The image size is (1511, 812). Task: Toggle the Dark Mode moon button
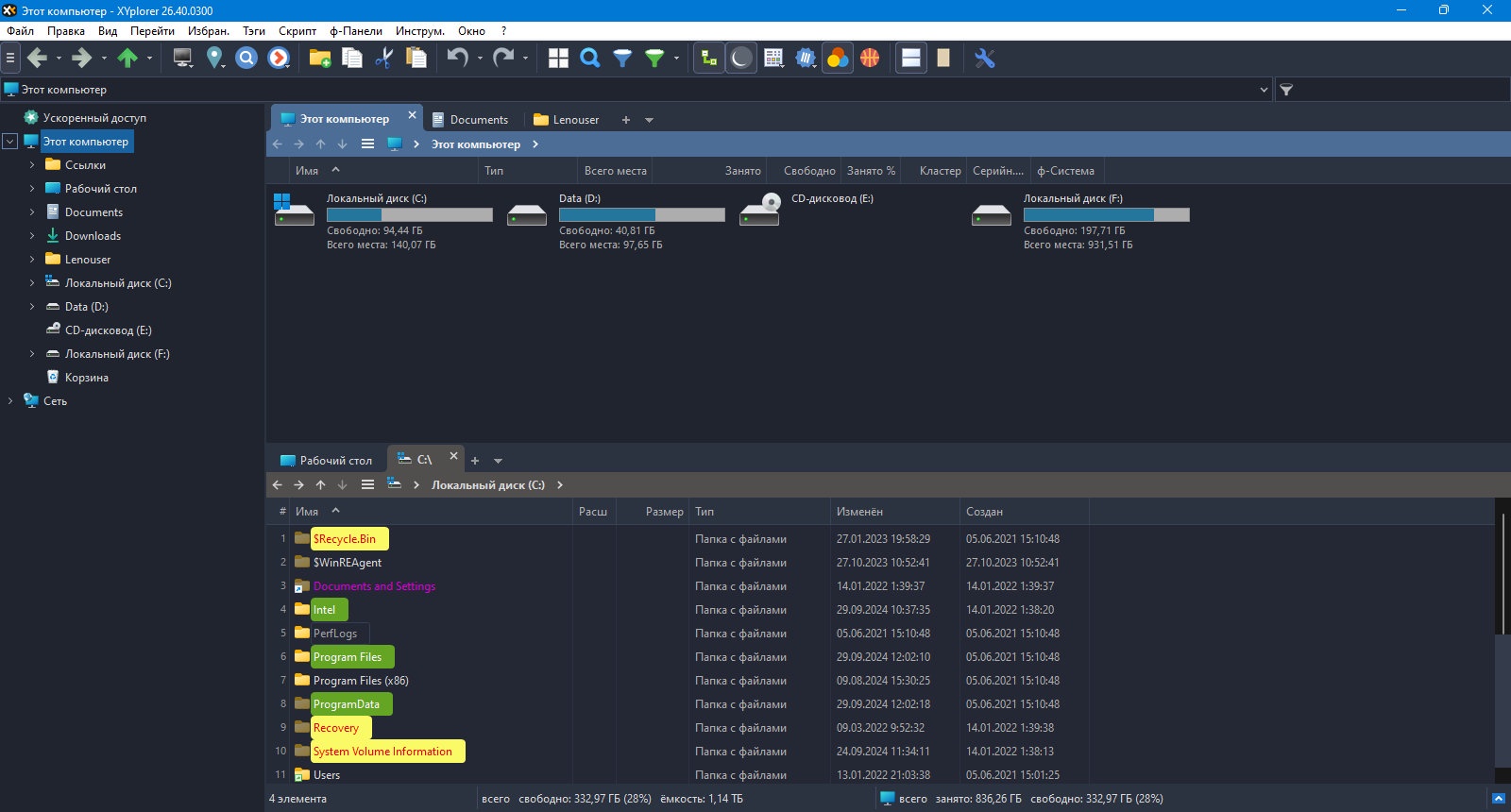(741, 59)
